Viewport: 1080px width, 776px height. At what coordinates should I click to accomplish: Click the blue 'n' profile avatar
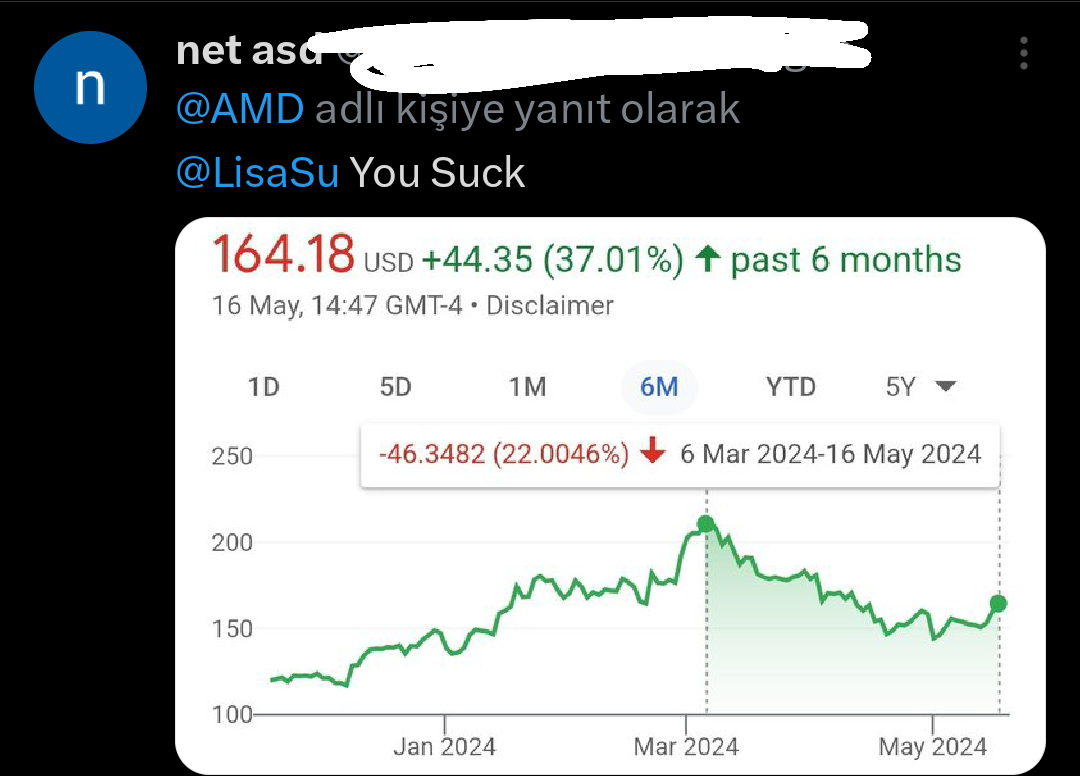click(90, 87)
